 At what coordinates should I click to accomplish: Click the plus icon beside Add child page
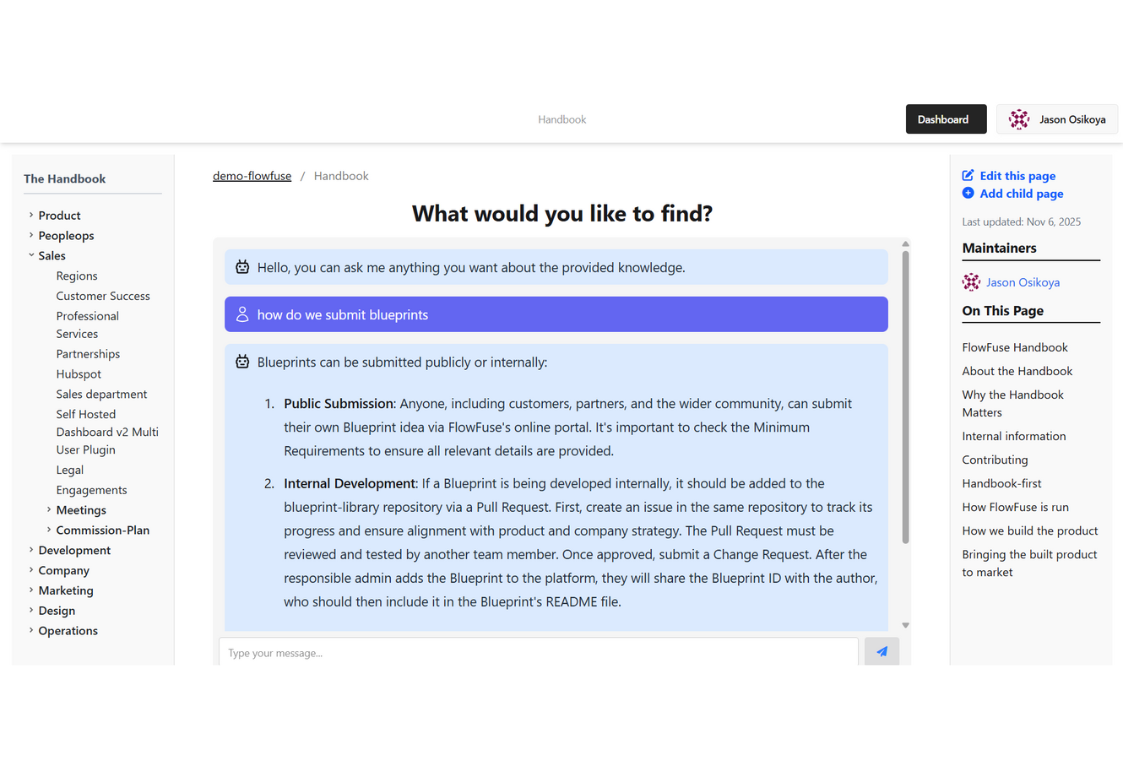(967, 193)
